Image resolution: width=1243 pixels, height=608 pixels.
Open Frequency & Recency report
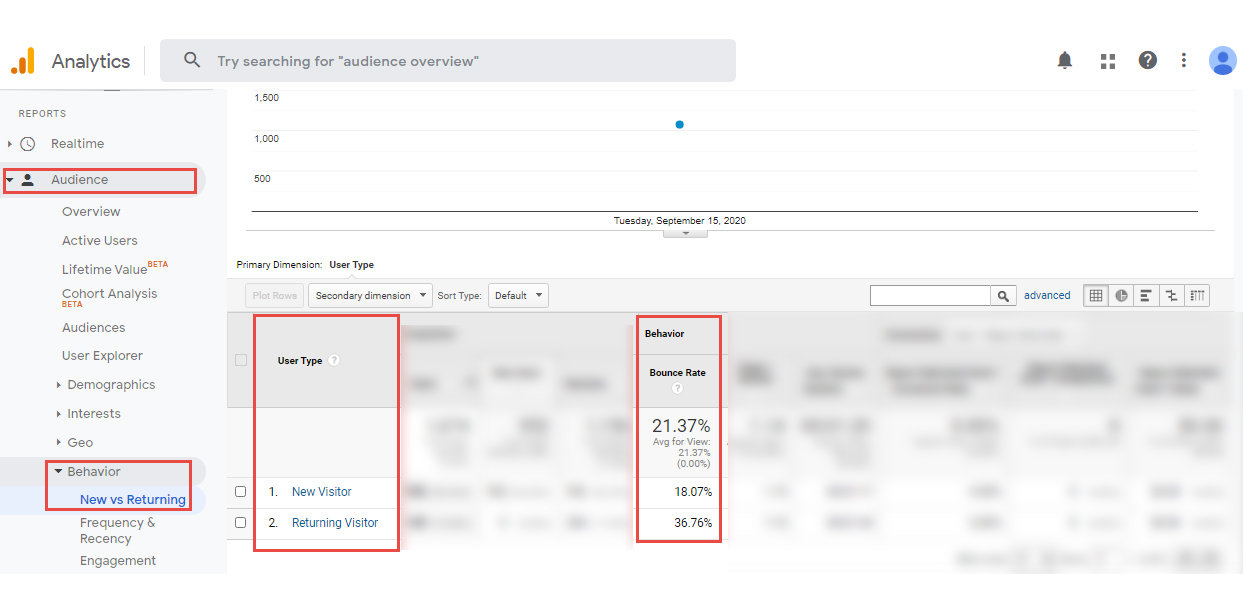click(x=118, y=530)
